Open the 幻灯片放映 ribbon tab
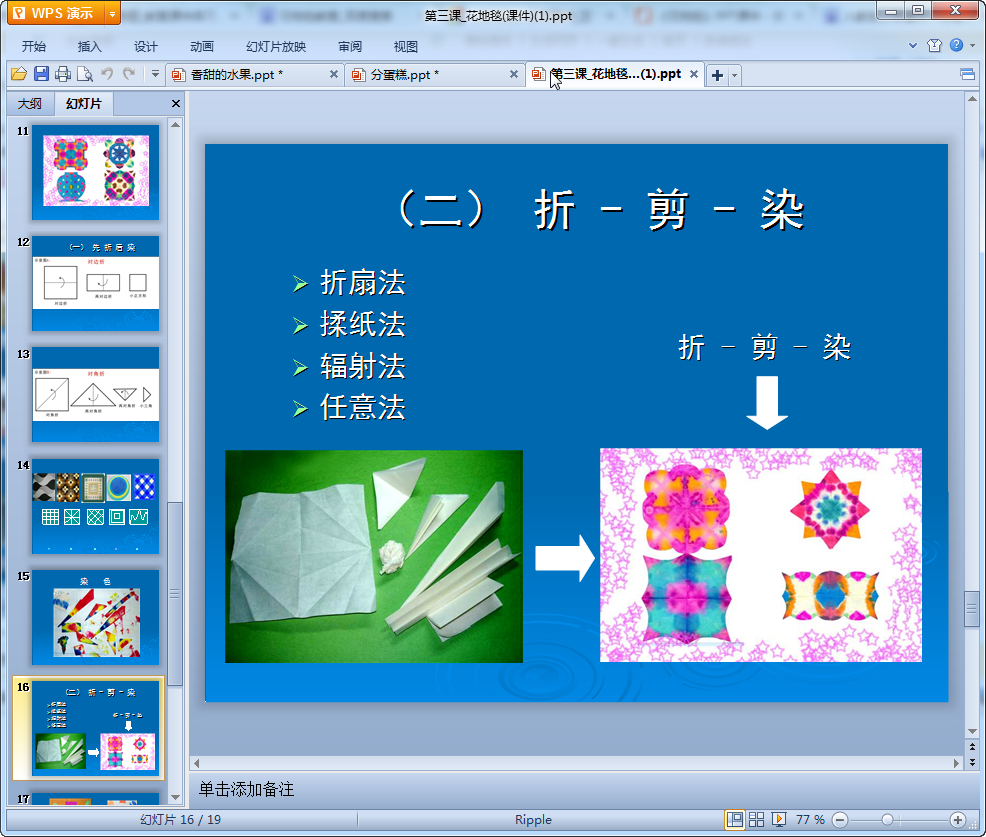Screen dimensions: 986x837 [275, 47]
